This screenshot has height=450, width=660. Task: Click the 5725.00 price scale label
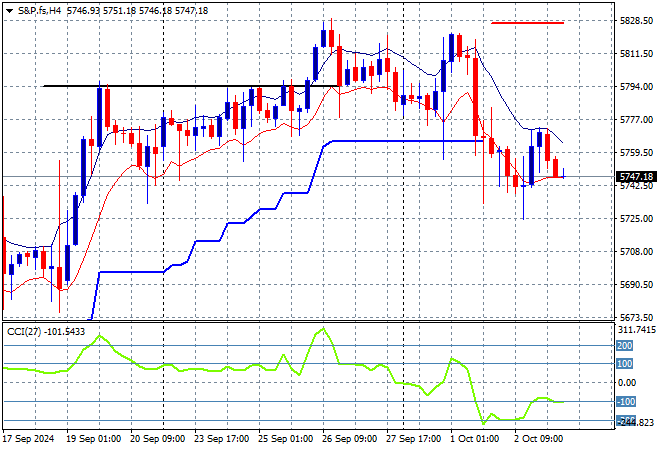(636, 218)
